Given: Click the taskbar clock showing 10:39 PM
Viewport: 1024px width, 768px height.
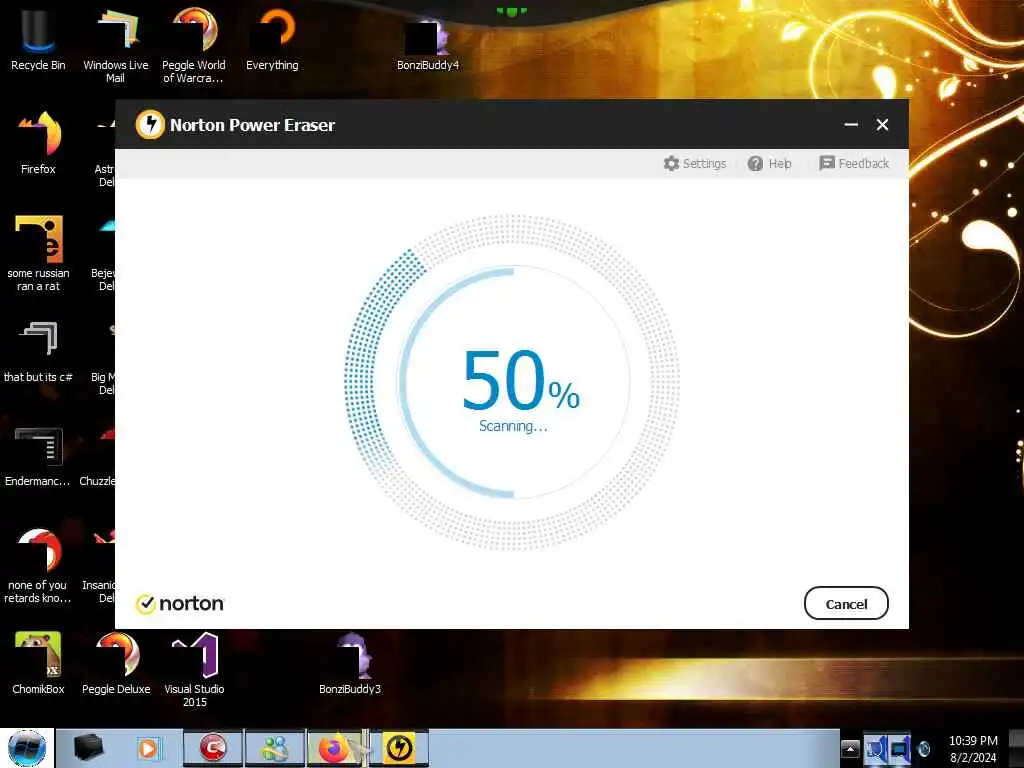Looking at the screenshot, I should (973, 749).
